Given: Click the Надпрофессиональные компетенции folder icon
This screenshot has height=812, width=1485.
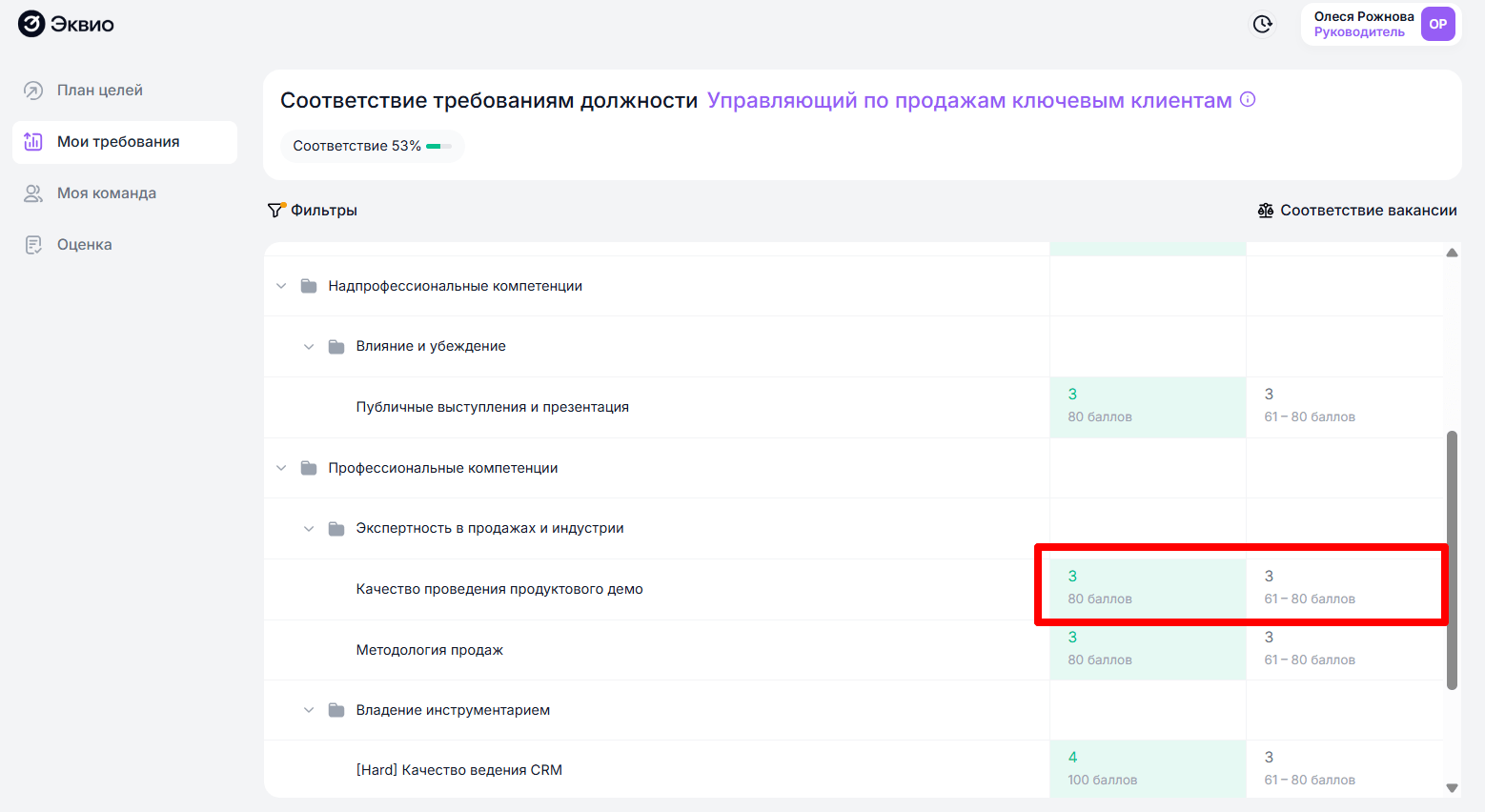Looking at the screenshot, I should coord(309,286).
